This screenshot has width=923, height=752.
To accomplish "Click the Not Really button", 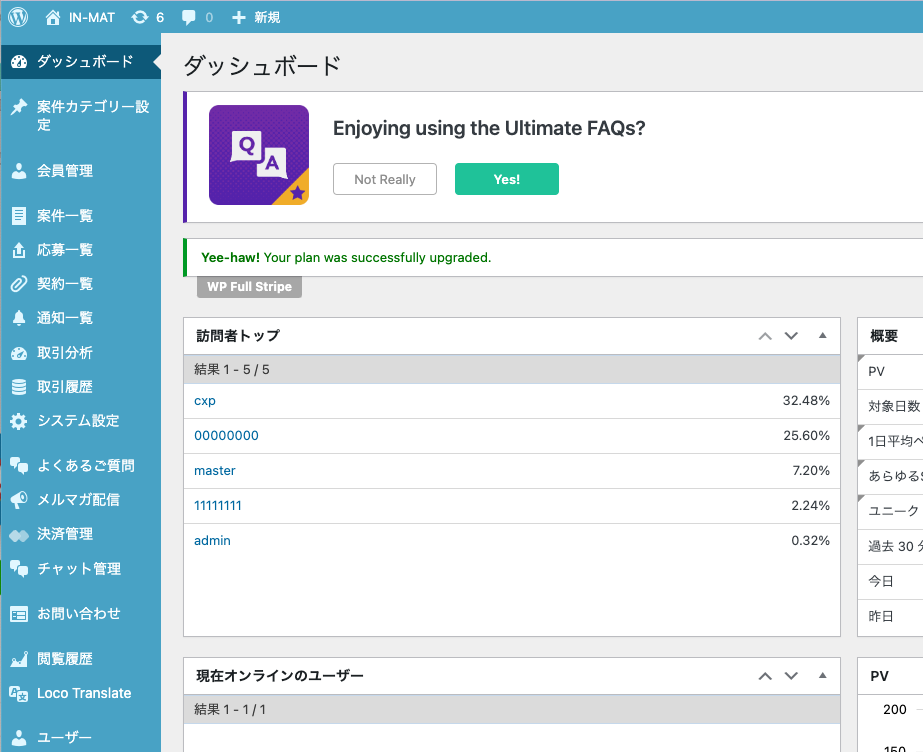I will (385, 179).
